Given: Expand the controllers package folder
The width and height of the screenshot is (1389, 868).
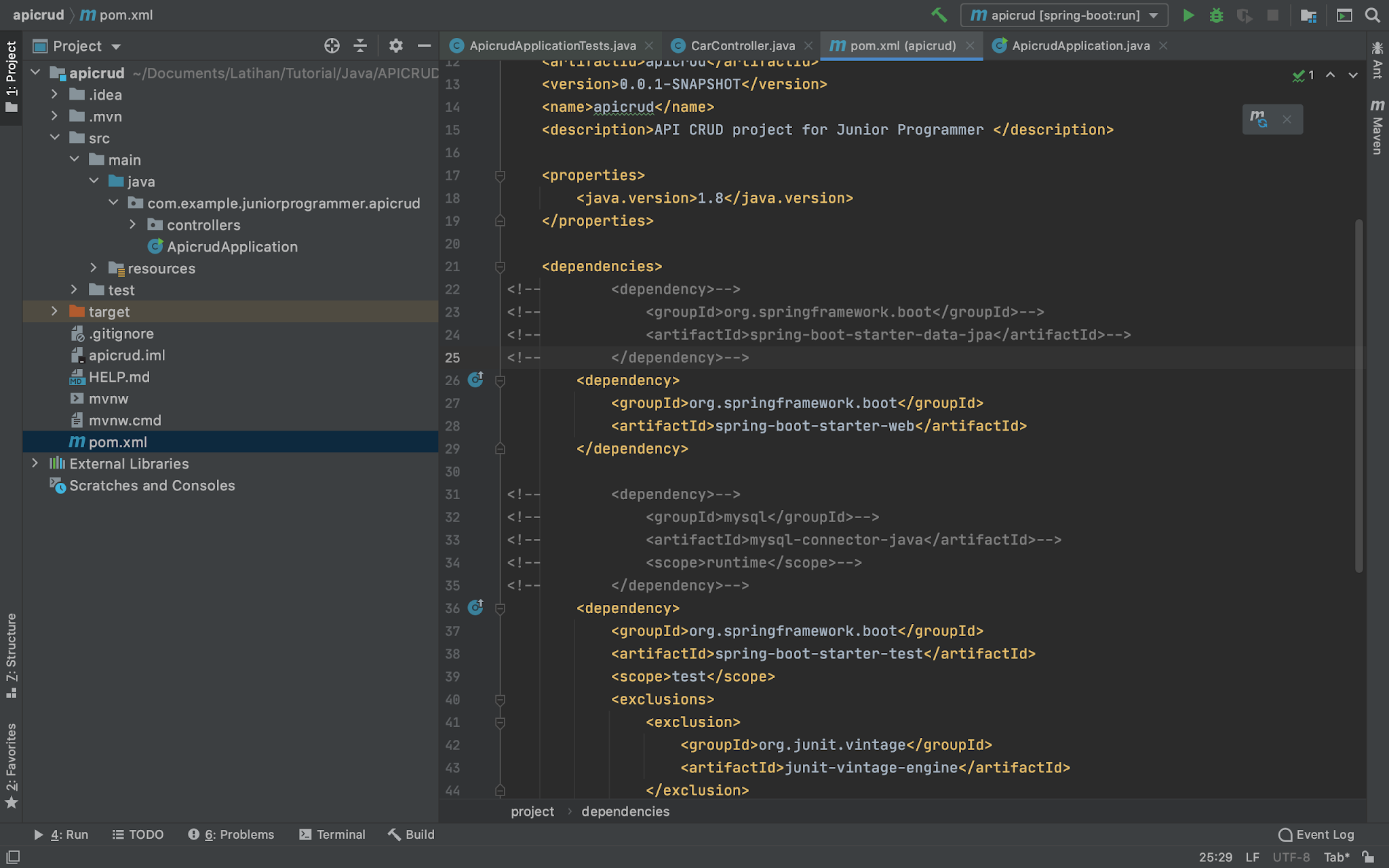Looking at the screenshot, I should pyautogui.click(x=133, y=224).
